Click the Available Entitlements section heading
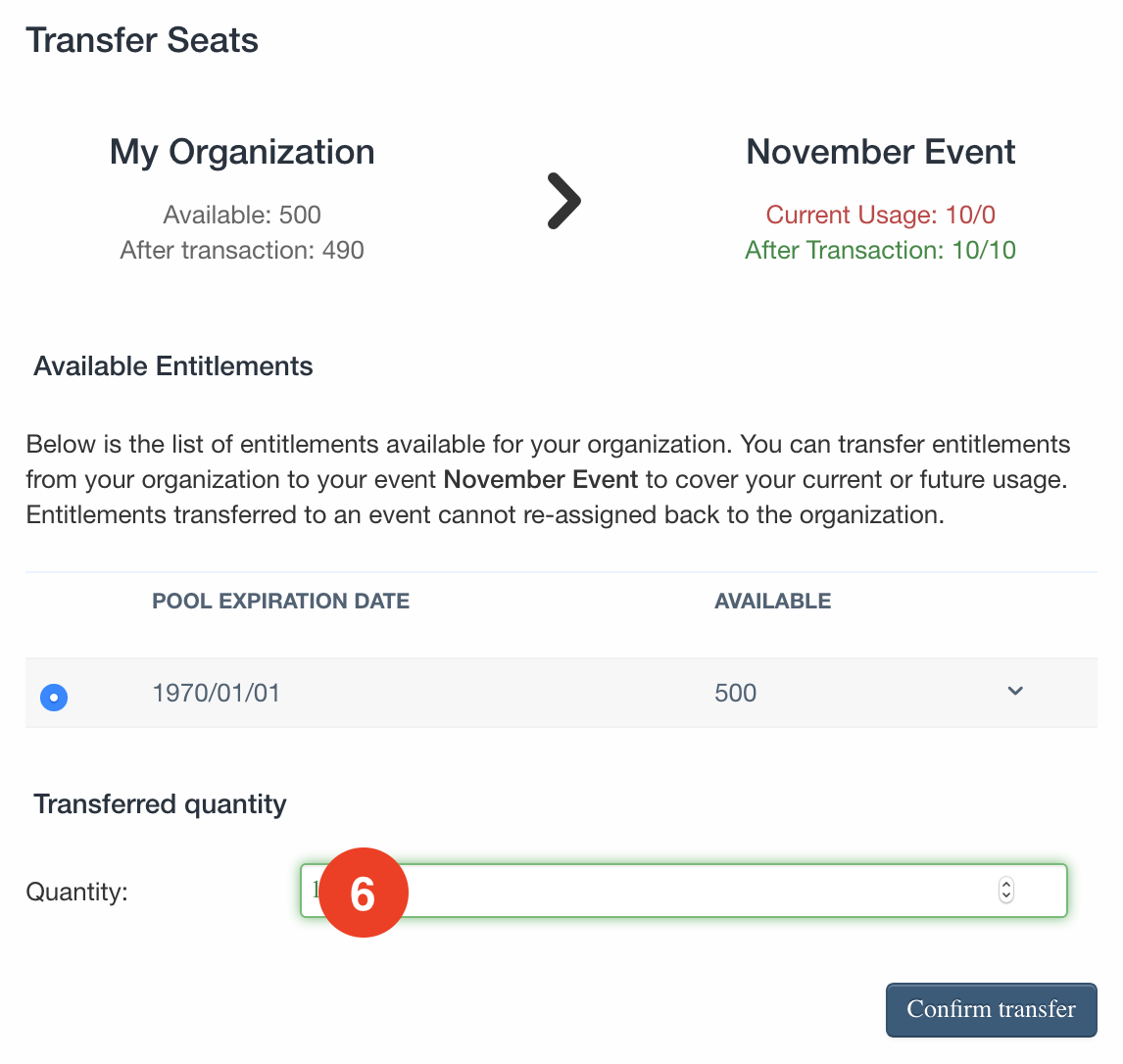 (173, 365)
